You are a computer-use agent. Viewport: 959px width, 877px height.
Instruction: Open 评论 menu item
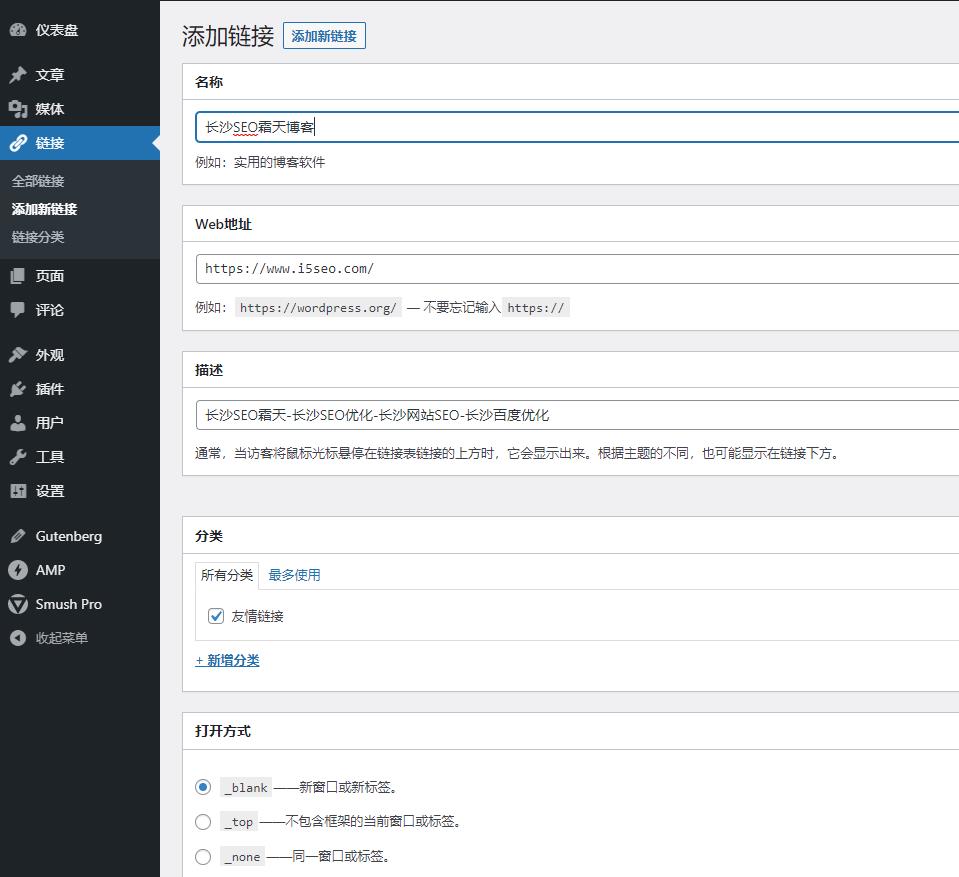coord(50,310)
